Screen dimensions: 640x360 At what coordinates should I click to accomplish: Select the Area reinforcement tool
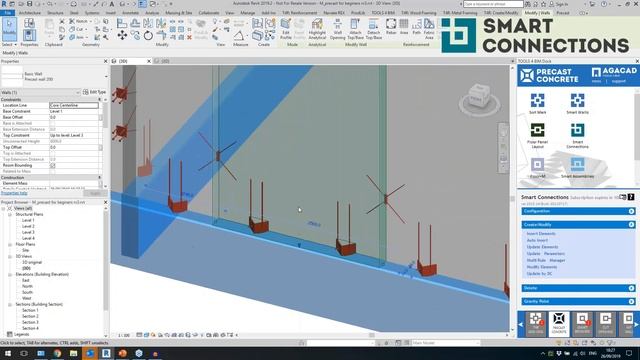pos(404,27)
